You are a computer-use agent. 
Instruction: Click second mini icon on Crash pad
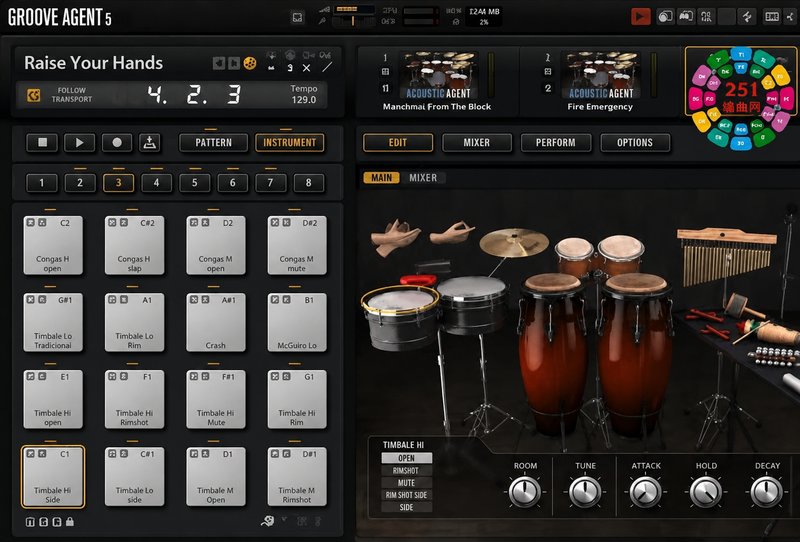coord(205,300)
